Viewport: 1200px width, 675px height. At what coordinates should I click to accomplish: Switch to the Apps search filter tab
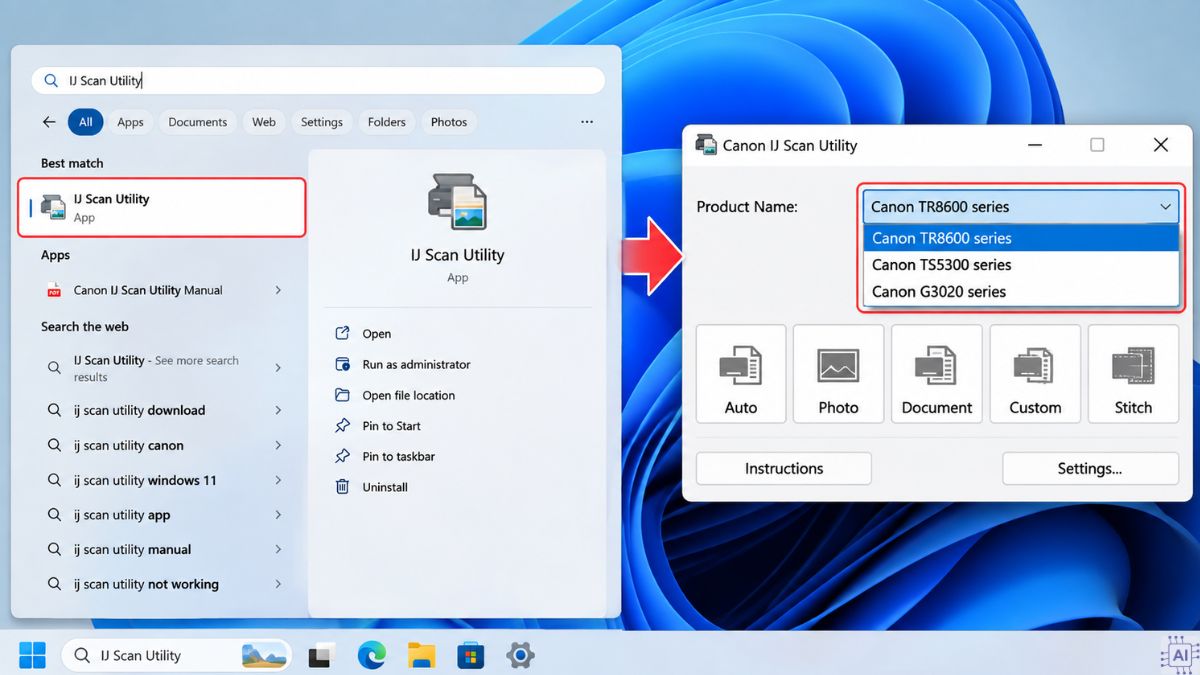coord(130,122)
